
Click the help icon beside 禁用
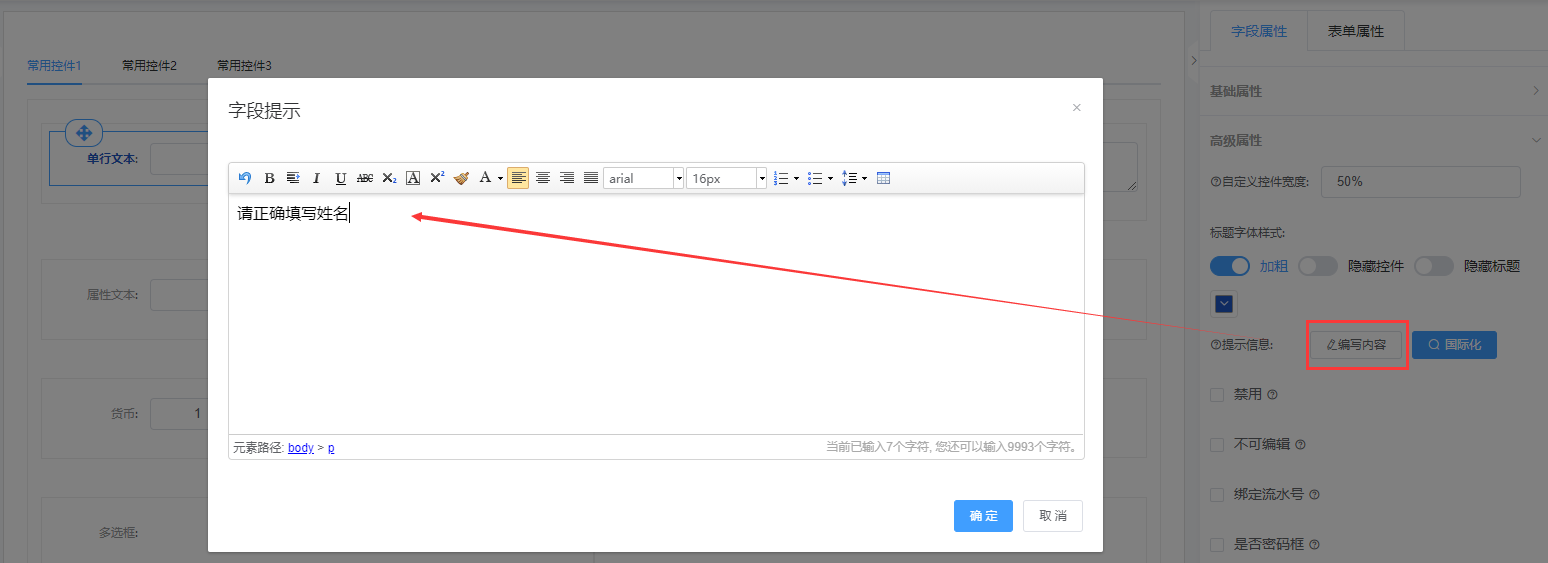click(1272, 395)
